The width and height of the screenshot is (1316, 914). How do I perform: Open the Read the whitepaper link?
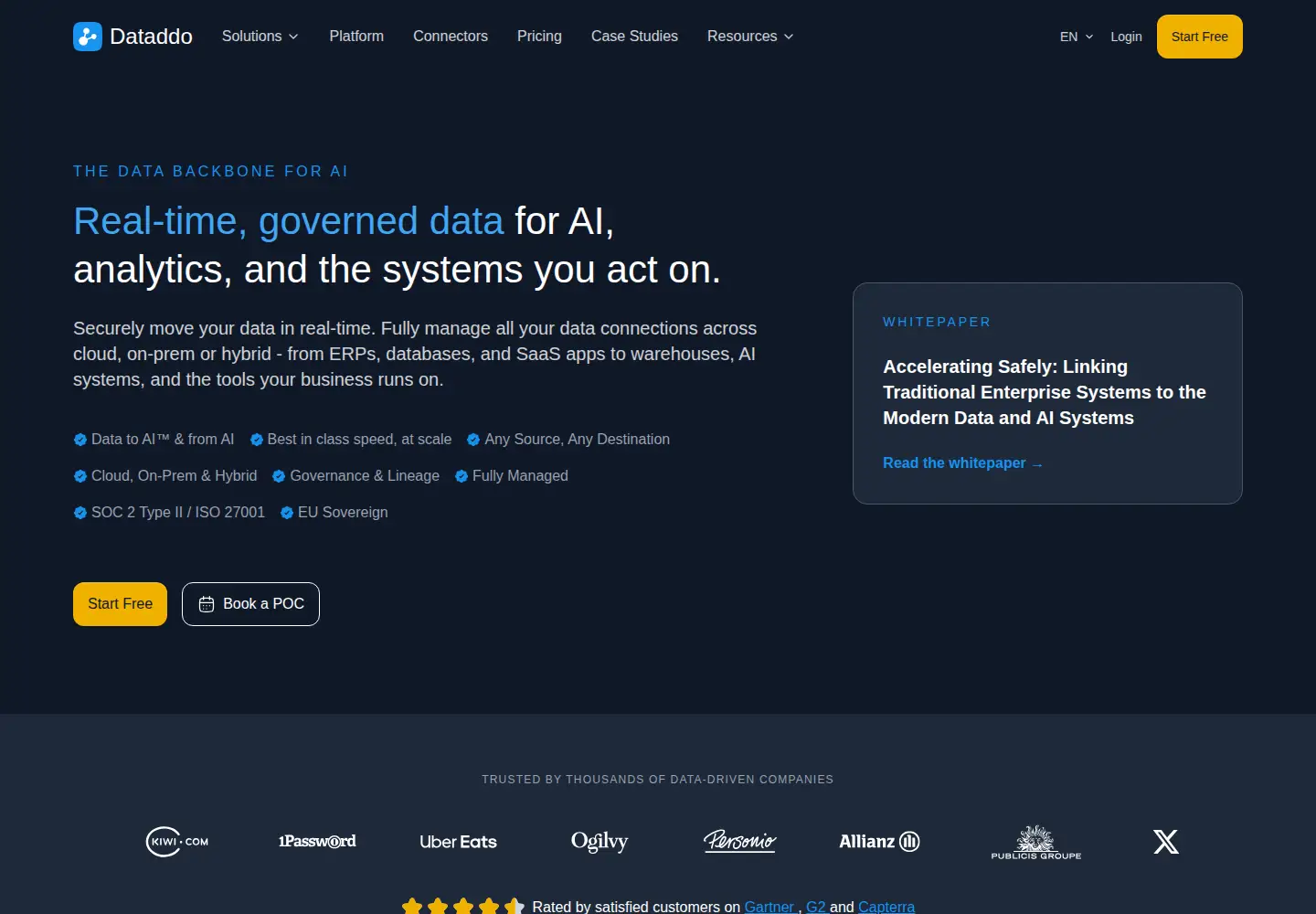tap(962, 463)
